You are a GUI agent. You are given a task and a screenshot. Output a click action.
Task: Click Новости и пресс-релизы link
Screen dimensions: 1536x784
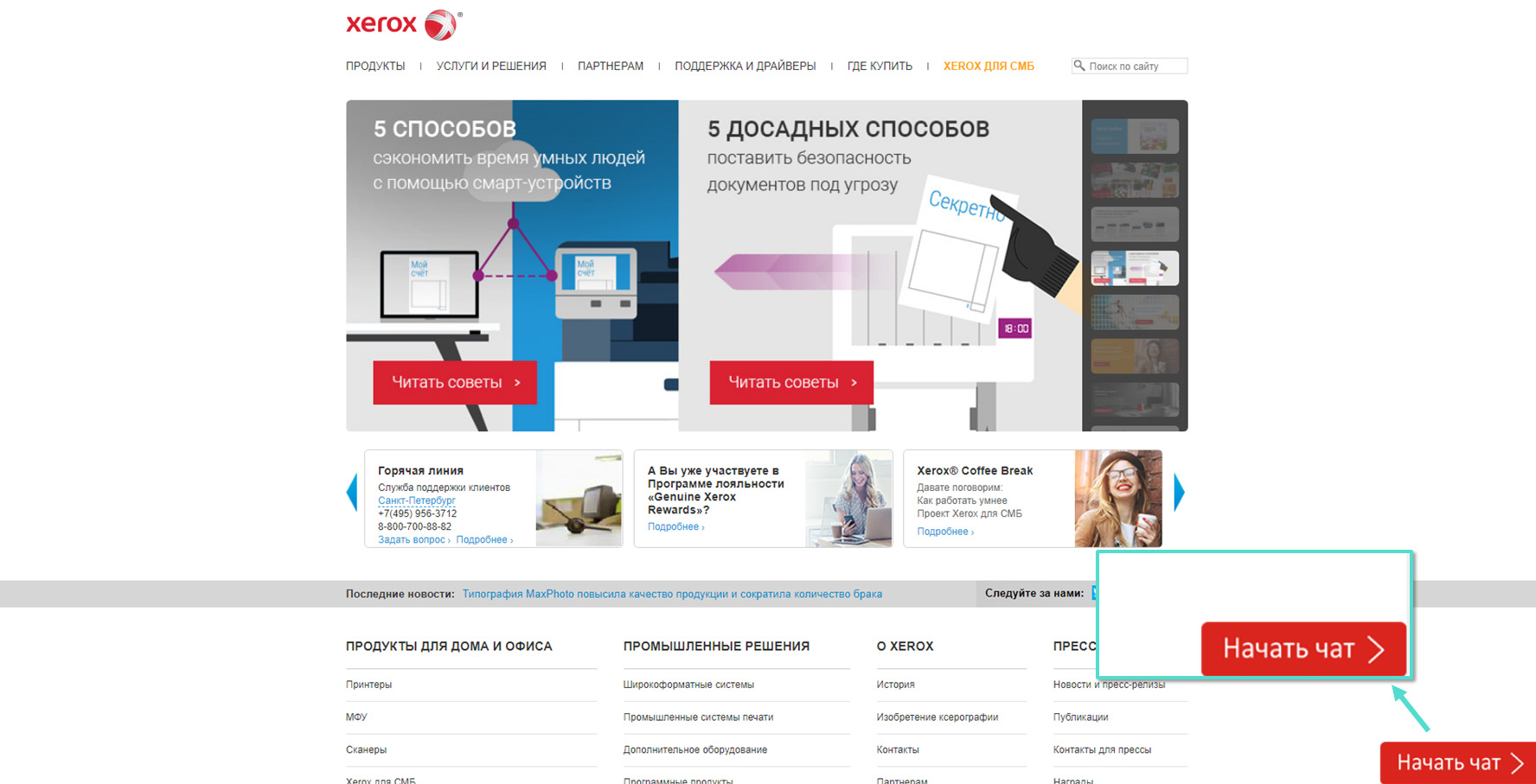(x=1109, y=685)
